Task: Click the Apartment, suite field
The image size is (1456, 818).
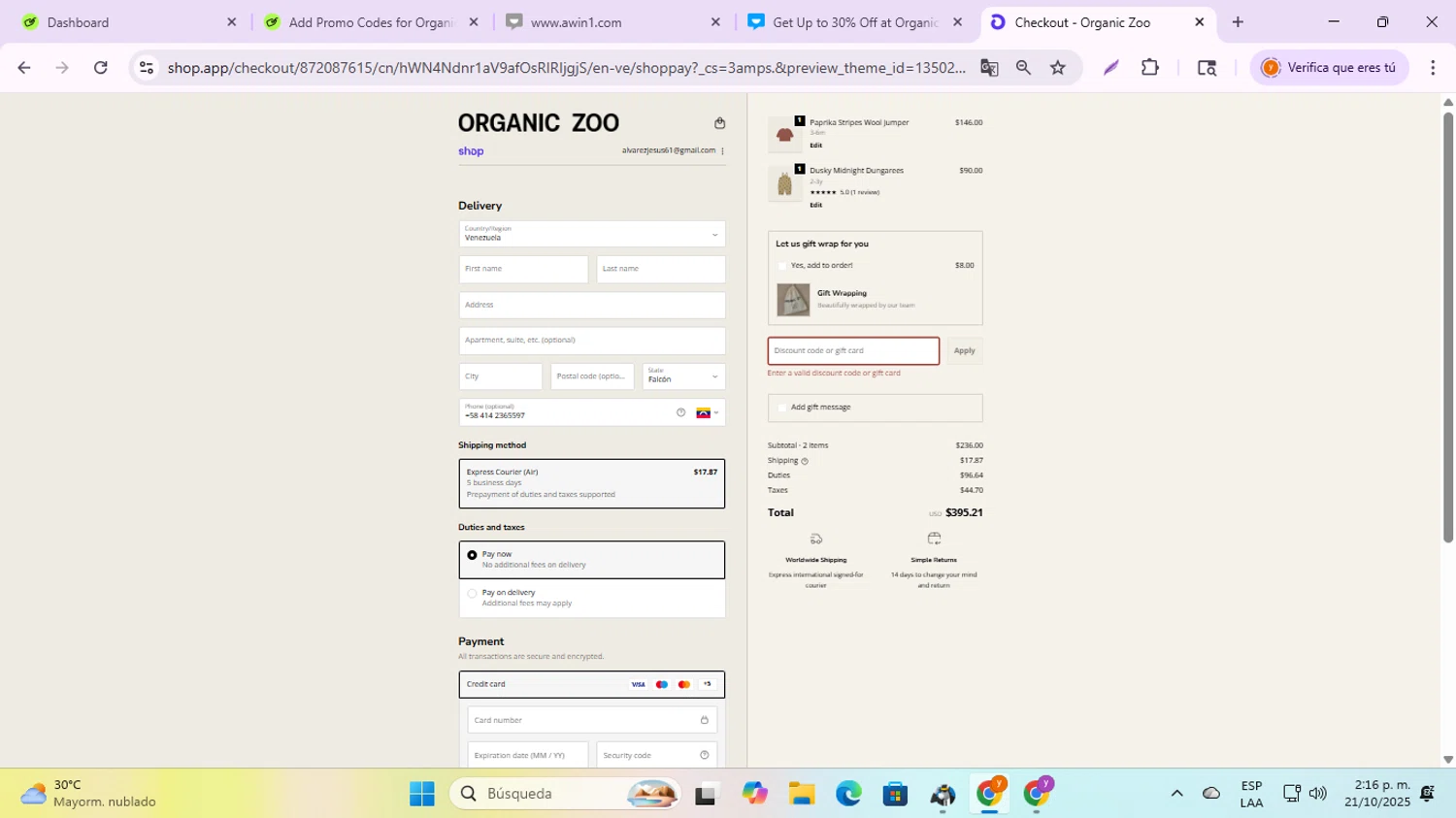Action: (592, 341)
